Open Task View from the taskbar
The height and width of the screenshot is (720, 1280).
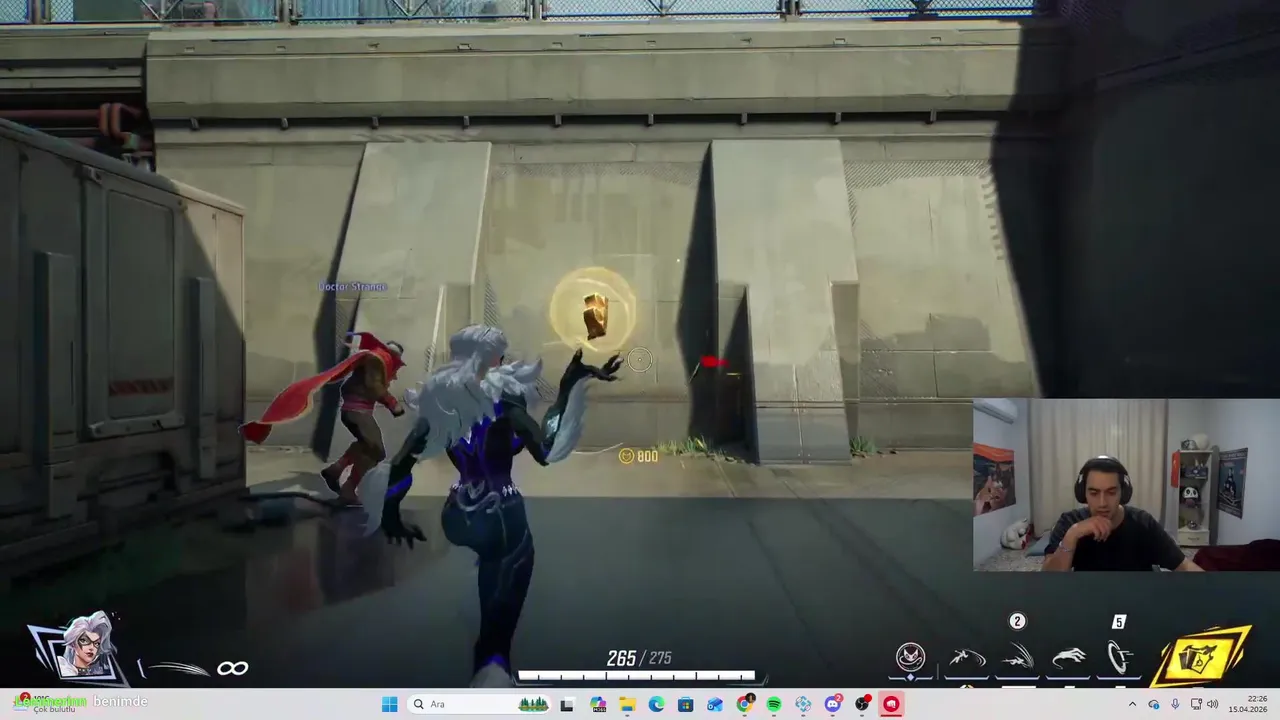(x=568, y=704)
